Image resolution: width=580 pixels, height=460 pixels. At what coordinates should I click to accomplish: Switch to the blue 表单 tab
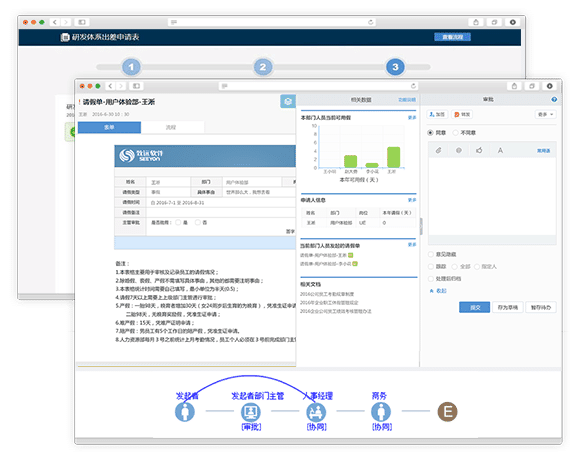click(109, 127)
